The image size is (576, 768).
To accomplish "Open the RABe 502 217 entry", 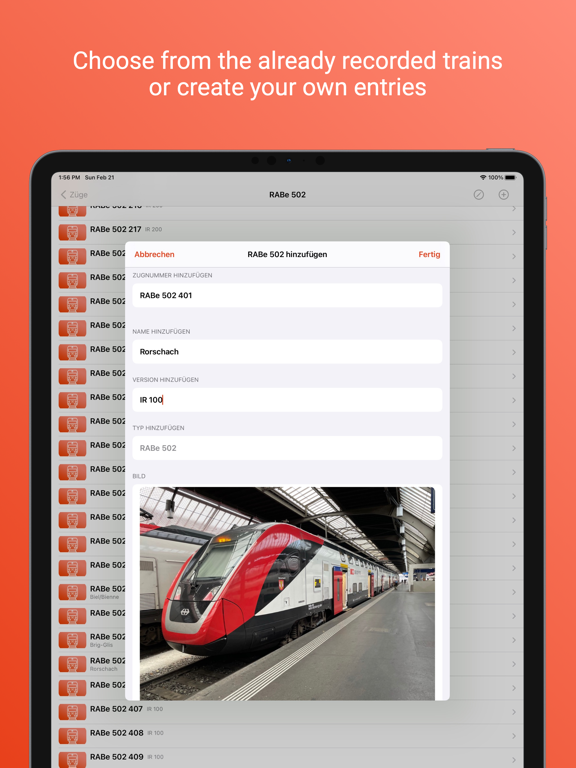I will click(x=287, y=232).
